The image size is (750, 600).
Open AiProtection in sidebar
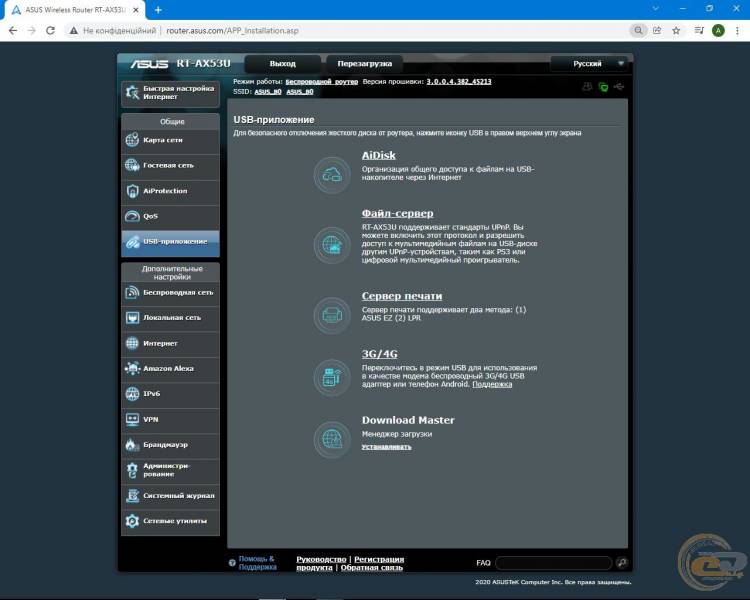(x=170, y=191)
